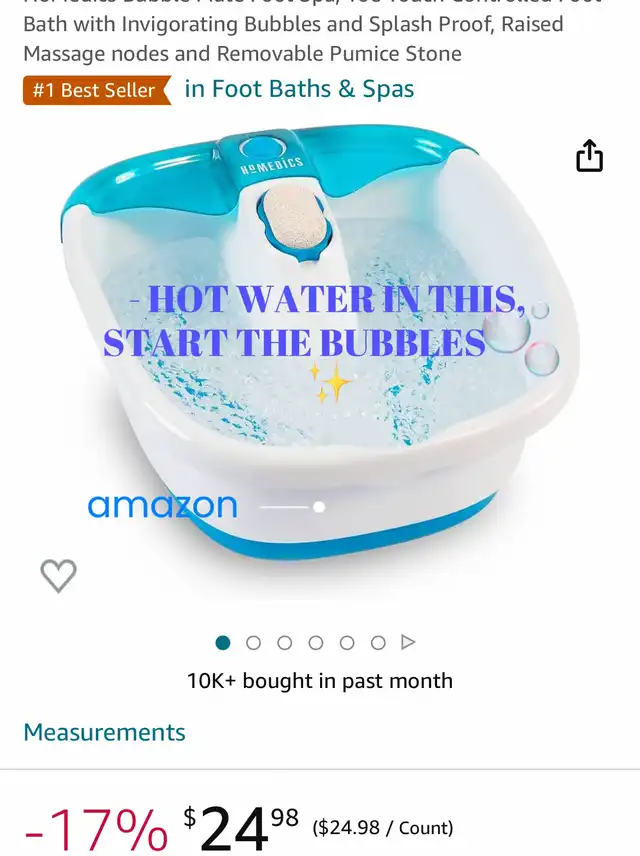This screenshot has width=640, height=856.
Task: Open the Foot Baths & Spas category link
Action: pyautogui.click(x=299, y=89)
